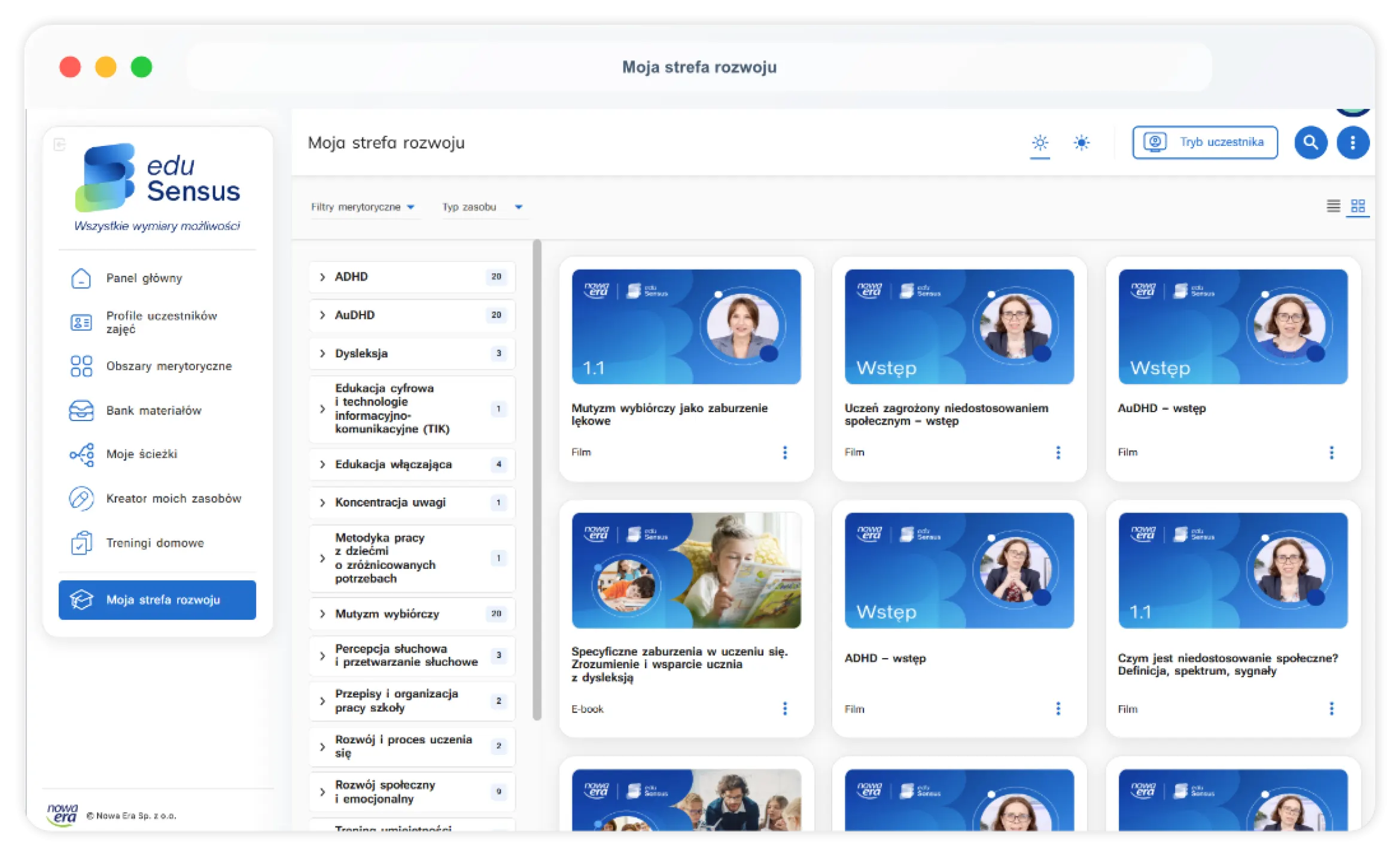The height and width of the screenshot is (853, 1400).
Task: Open the Mutyzm wybiórczy jako zaburzenie lękowe title
Action: [x=669, y=415]
